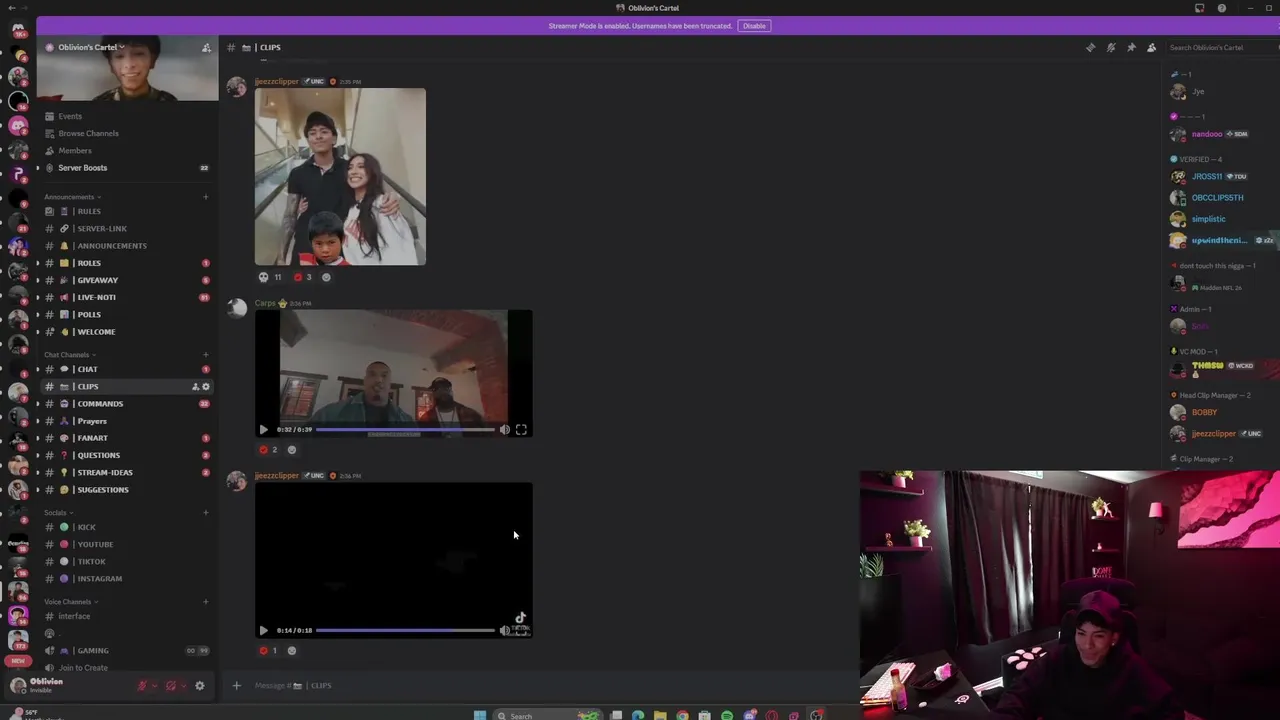Toggle the member list icon
The height and width of the screenshot is (720, 1280).
1151,47
